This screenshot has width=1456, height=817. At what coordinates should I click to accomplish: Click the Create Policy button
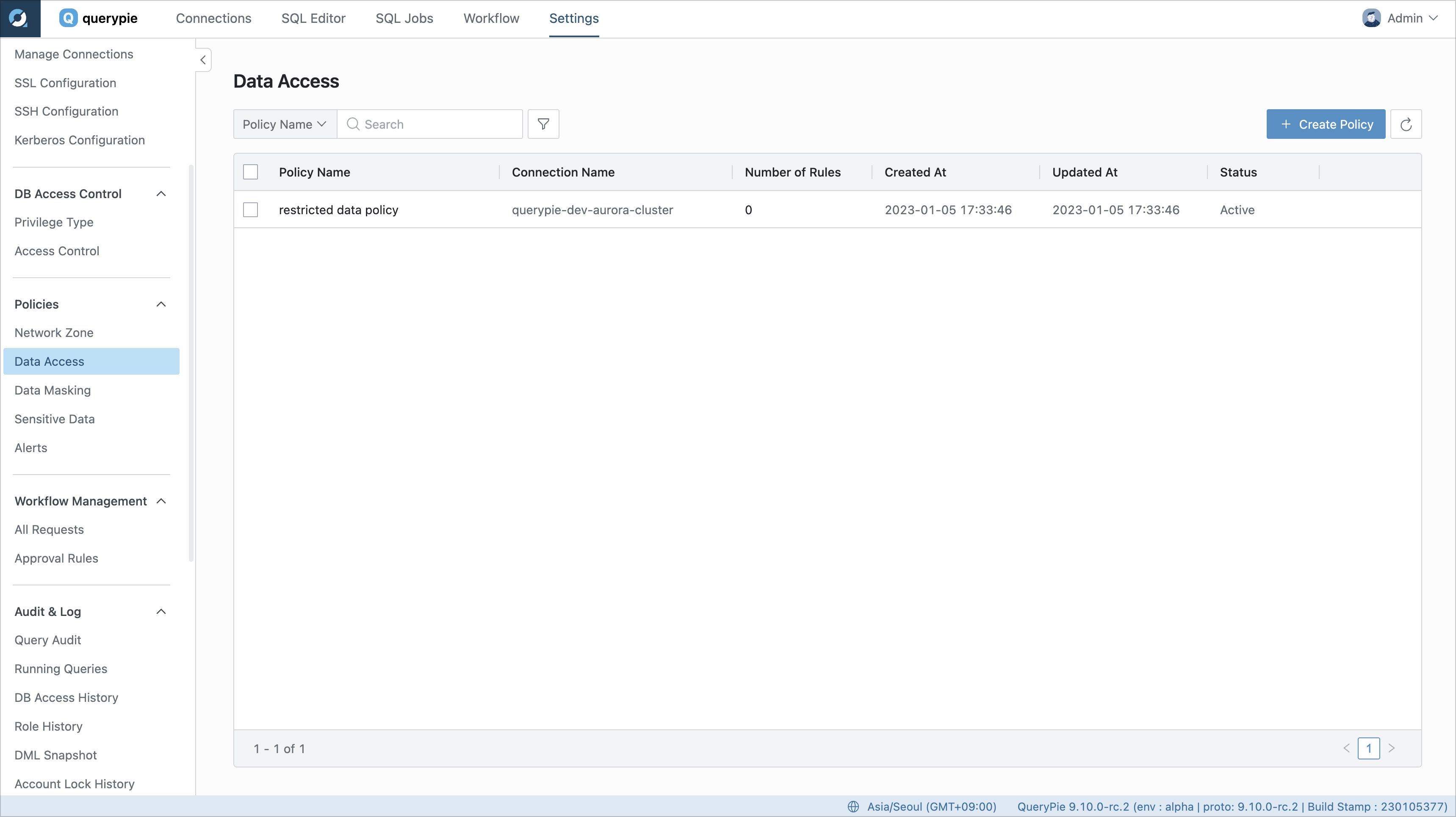coord(1326,124)
